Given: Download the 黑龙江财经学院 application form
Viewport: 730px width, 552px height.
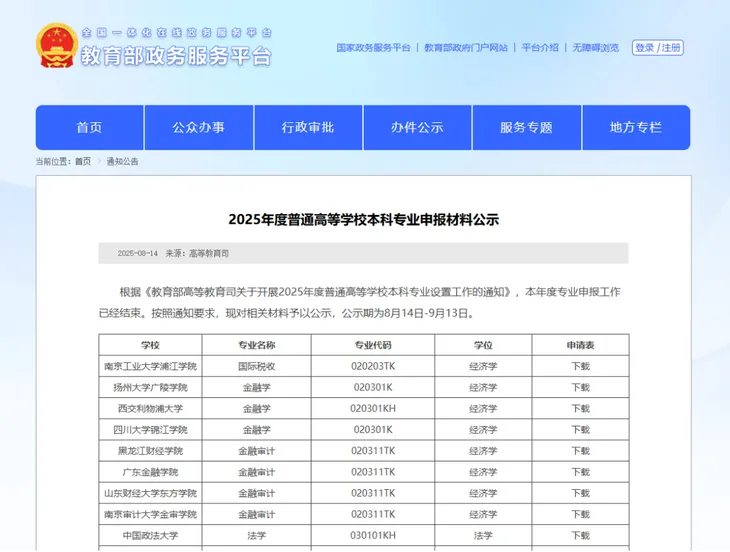Looking at the screenshot, I should (580, 450).
